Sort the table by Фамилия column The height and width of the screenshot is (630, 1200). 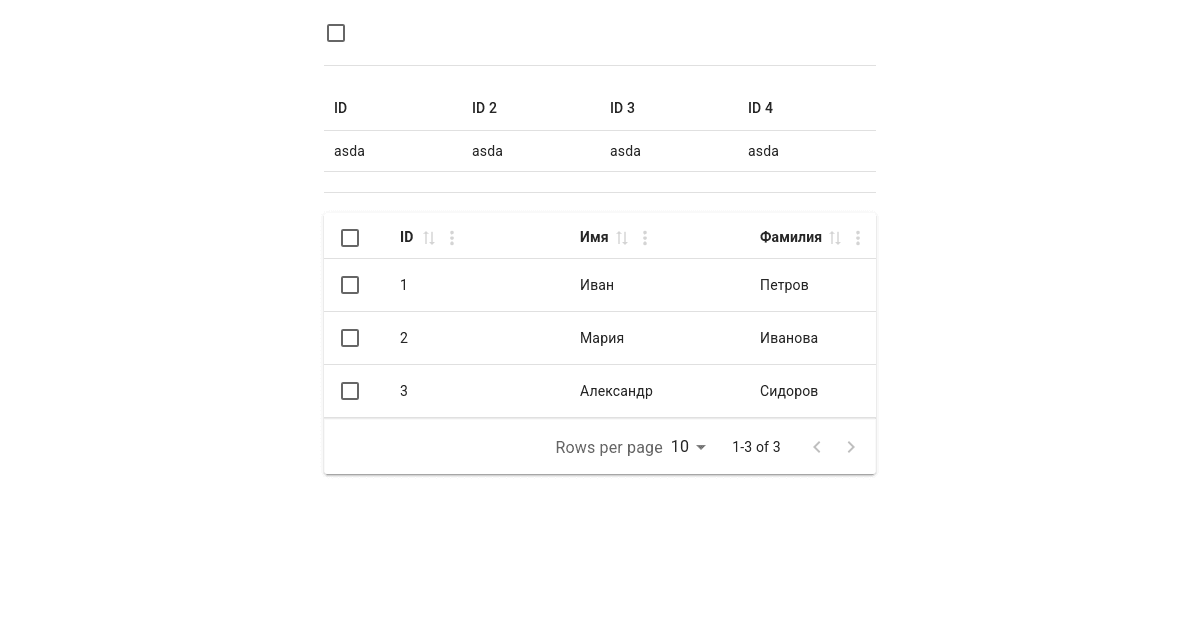[835, 238]
